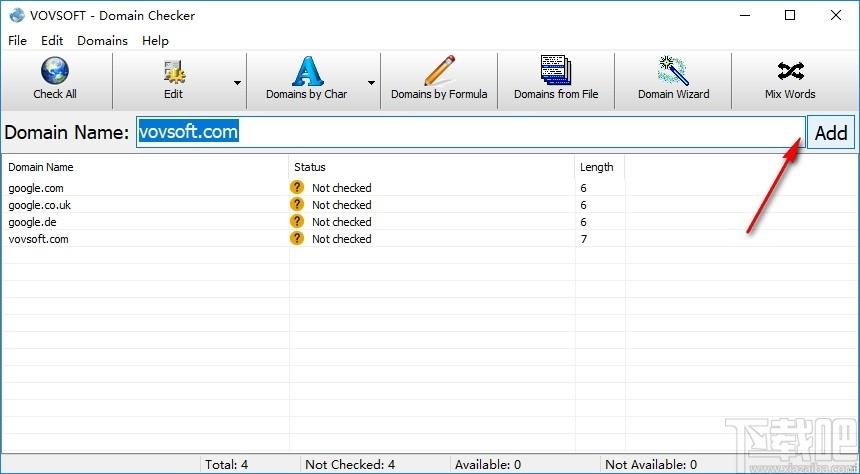Click the Domain Name: label
Viewport: 860px width, 474px height.
tap(66, 132)
